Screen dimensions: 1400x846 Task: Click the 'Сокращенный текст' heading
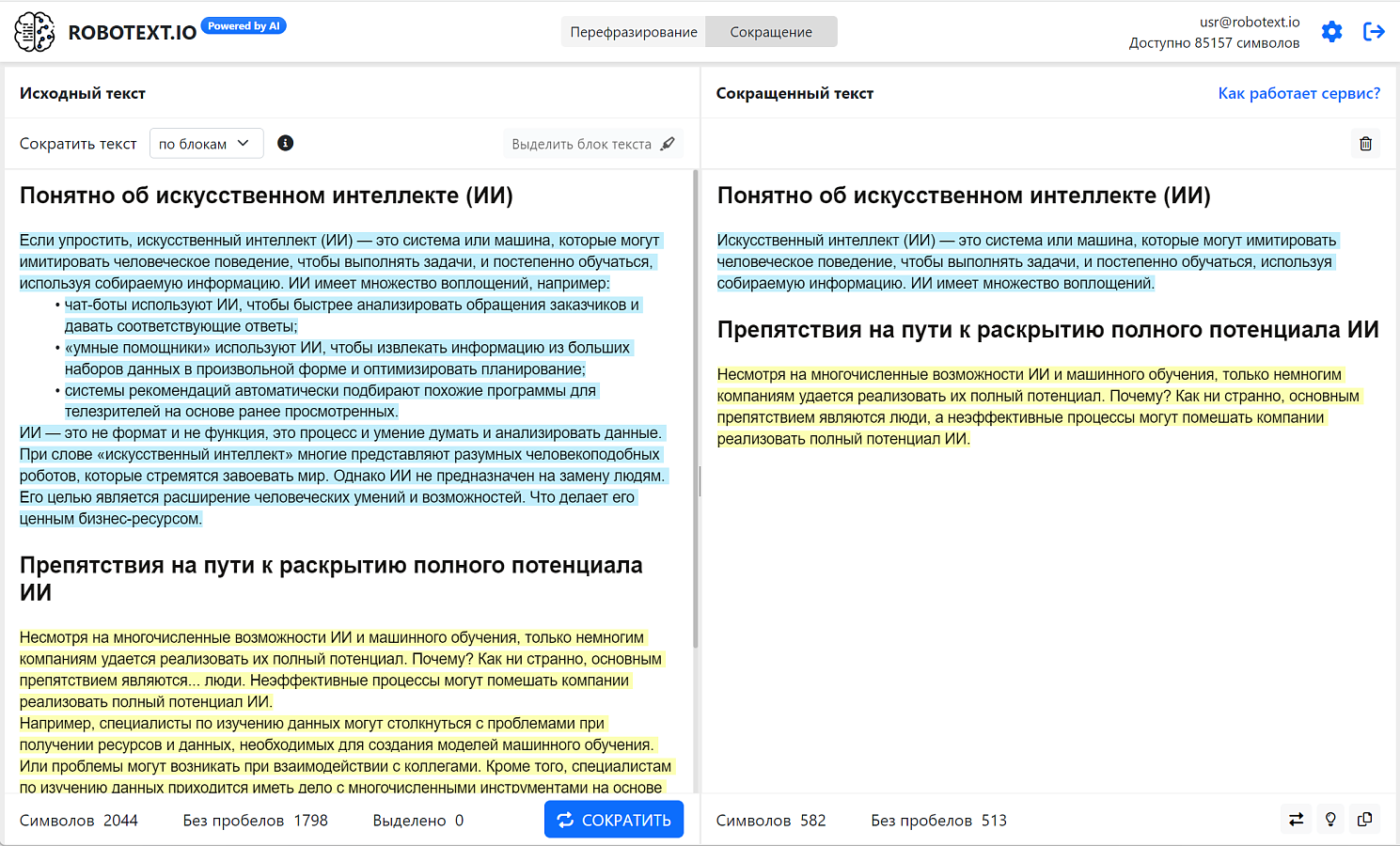(x=794, y=93)
